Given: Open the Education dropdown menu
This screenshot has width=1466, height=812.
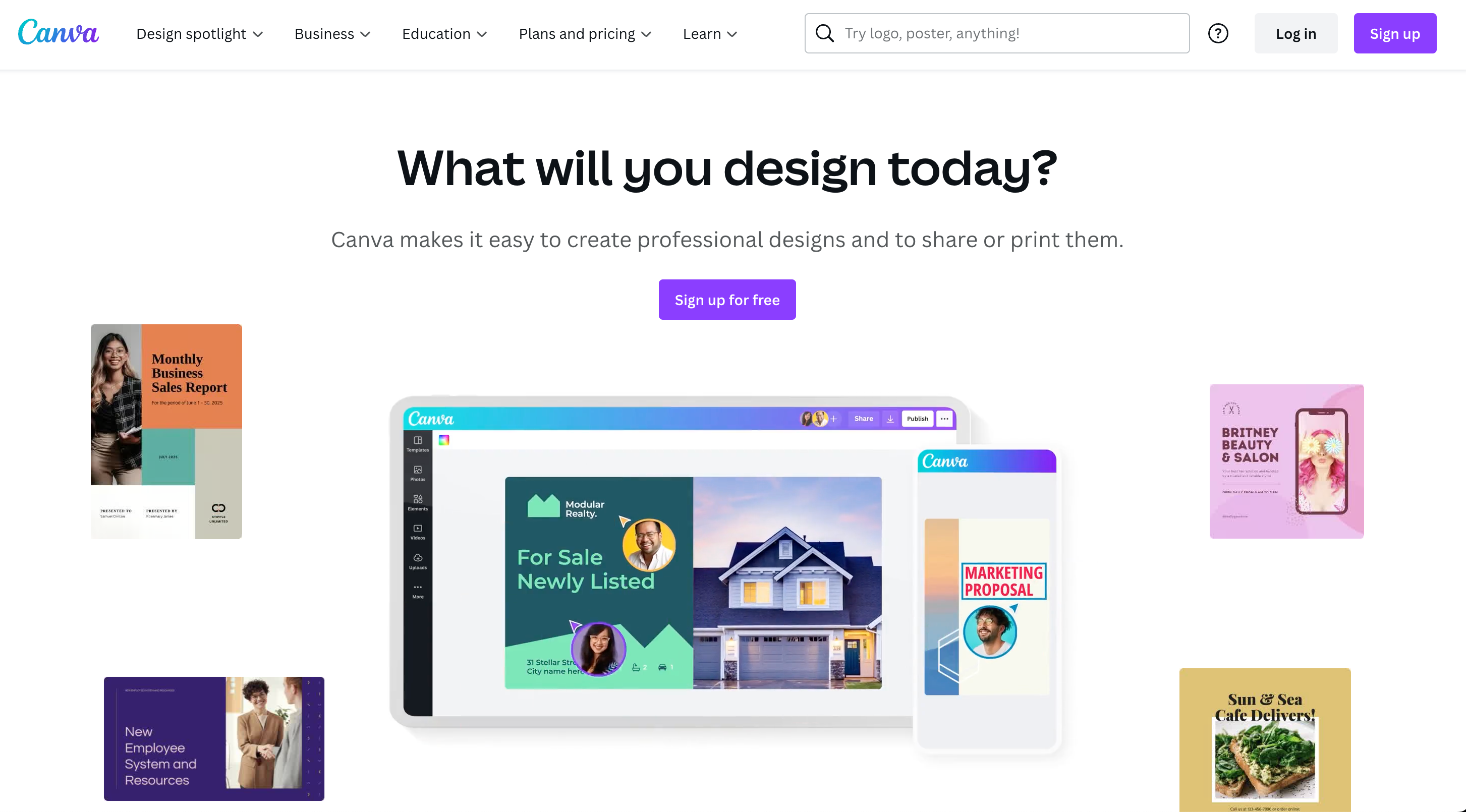Looking at the screenshot, I should tap(444, 33).
